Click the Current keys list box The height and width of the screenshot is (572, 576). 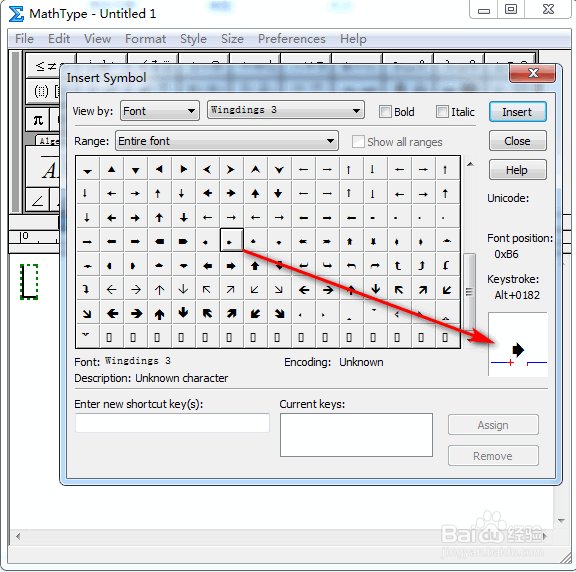click(x=356, y=435)
